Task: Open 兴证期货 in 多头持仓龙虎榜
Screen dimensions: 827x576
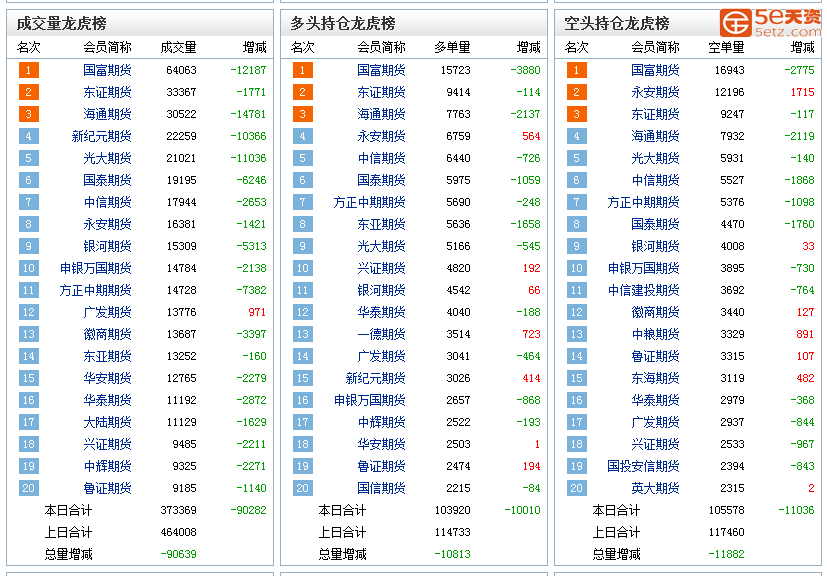Action: coord(381,268)
